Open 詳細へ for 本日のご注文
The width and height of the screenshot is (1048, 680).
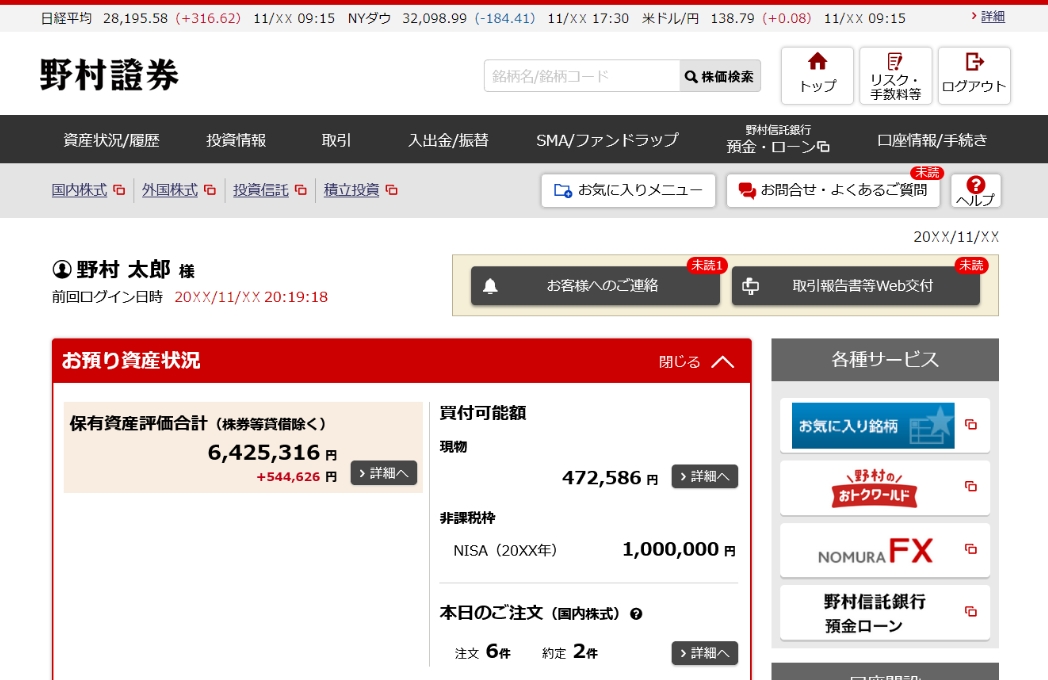(x=704, y=653)
